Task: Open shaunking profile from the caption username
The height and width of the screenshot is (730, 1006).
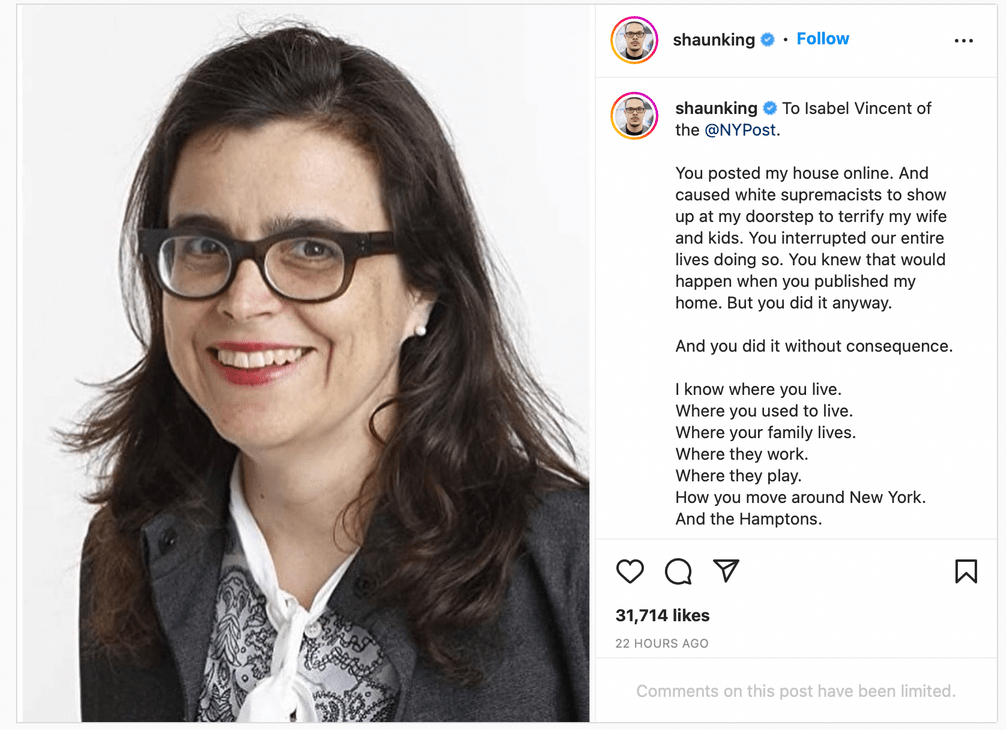Action: tap(716, 108)
